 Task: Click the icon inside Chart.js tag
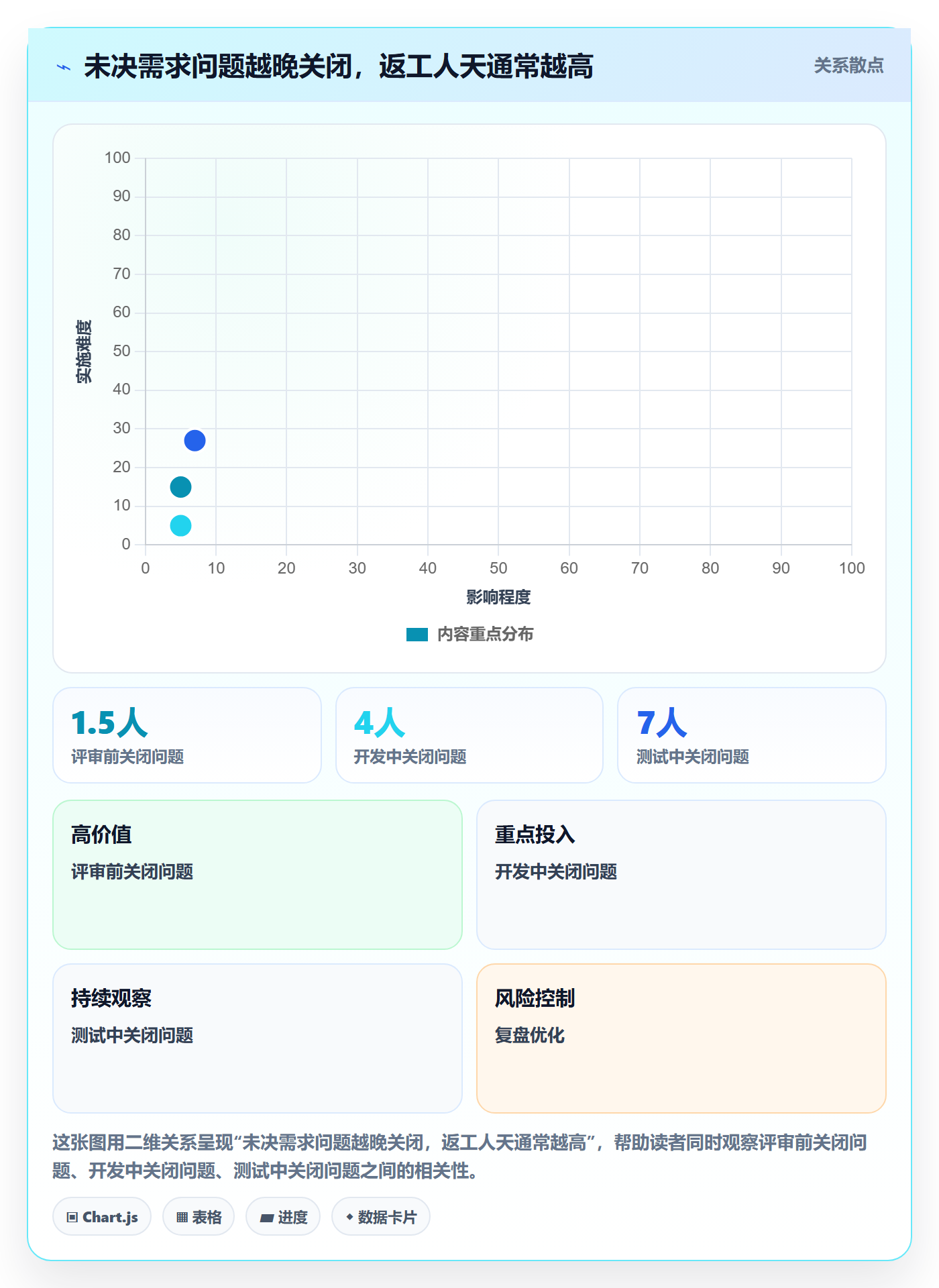(x=72, y=1218)
